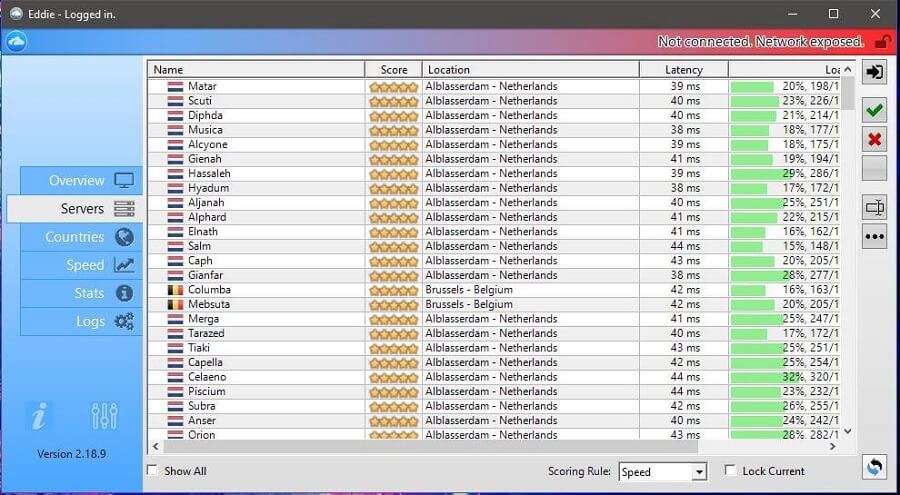Pick the Hassaleh server name
Screen dimensions: 900x495
pyautogui.click(x=210, y=173)
